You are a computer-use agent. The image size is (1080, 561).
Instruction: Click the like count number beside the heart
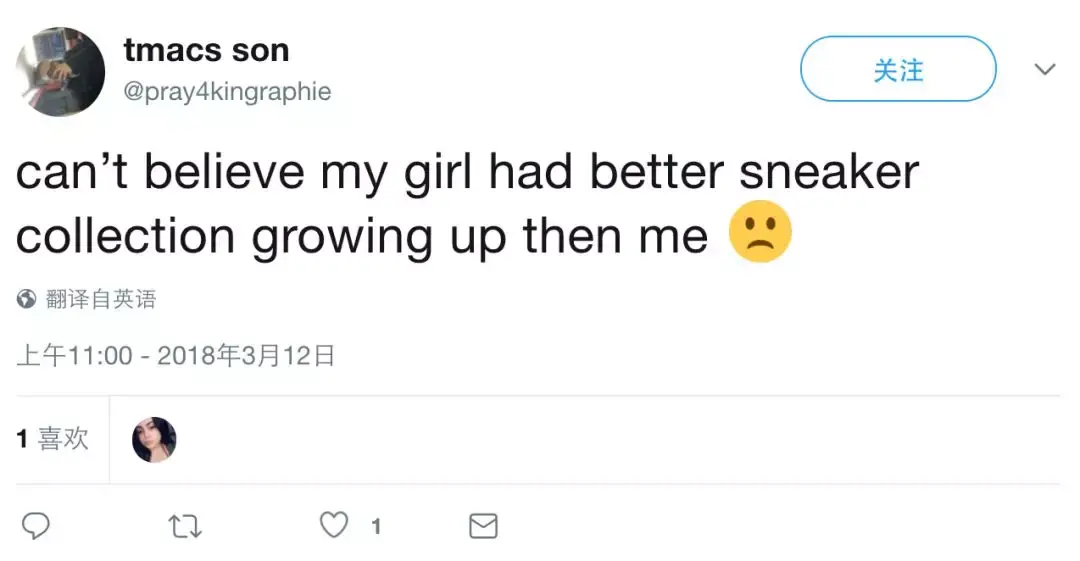(376, 526)
